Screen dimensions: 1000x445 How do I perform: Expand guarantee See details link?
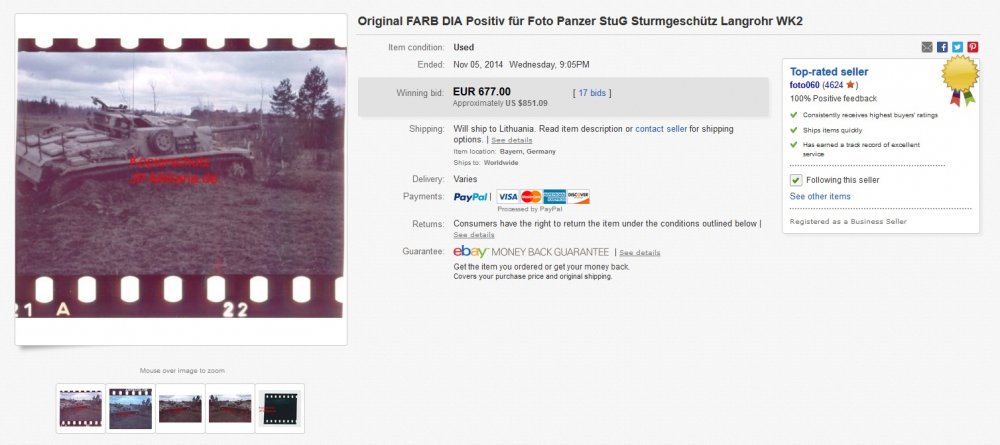(x=640, y=253)
